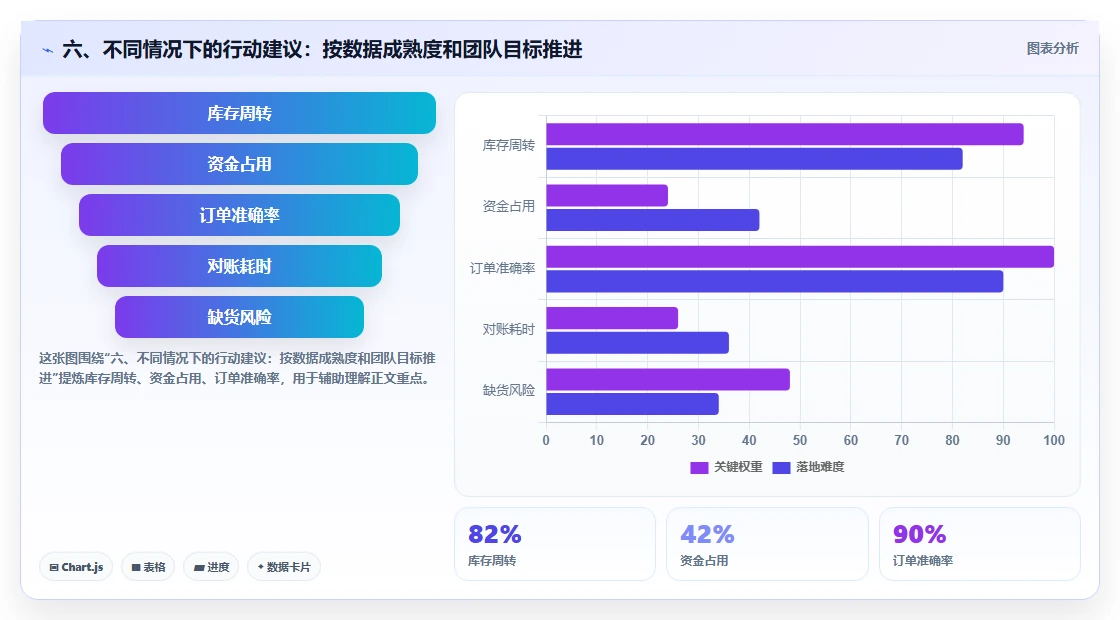Click the 进度 tag chip
Viewport: 1120px width, 620px height.
[211, 567]
